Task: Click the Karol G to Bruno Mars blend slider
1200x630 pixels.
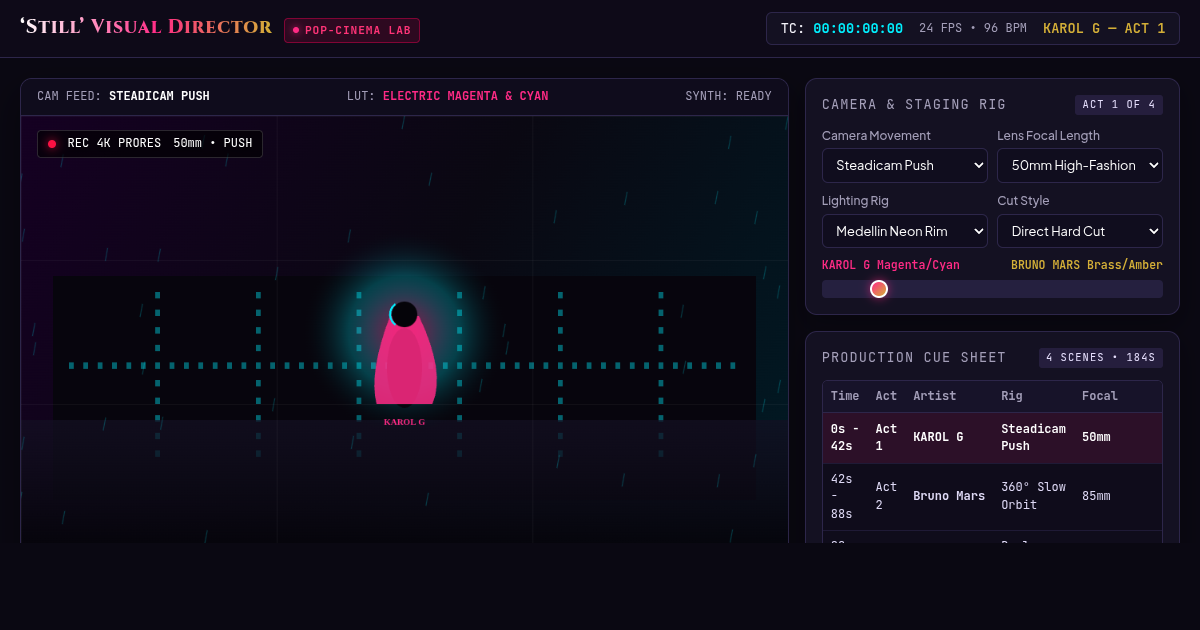Action: [x=992, y=289]
